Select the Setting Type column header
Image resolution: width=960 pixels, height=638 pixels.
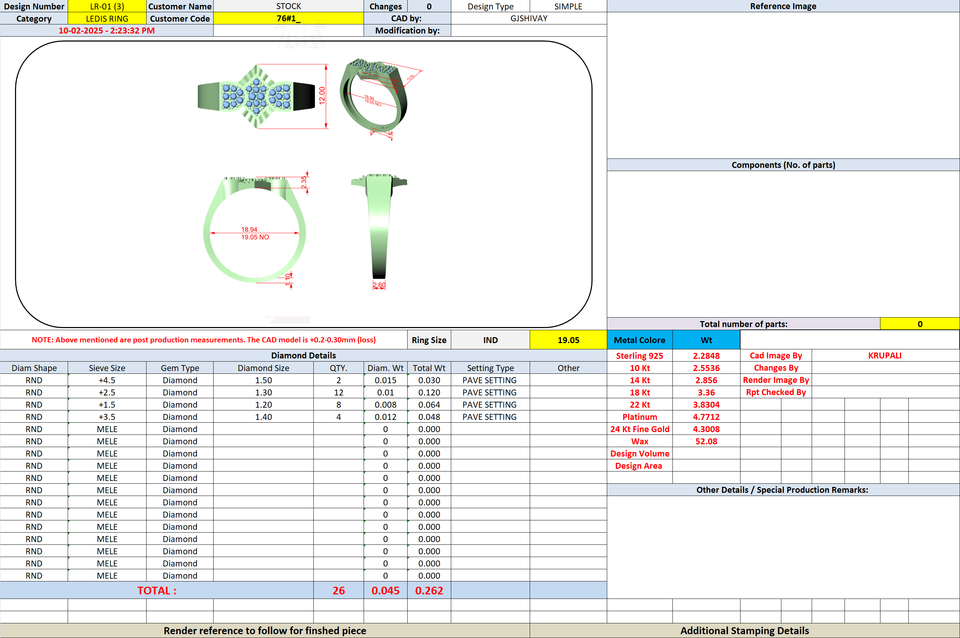490,368
